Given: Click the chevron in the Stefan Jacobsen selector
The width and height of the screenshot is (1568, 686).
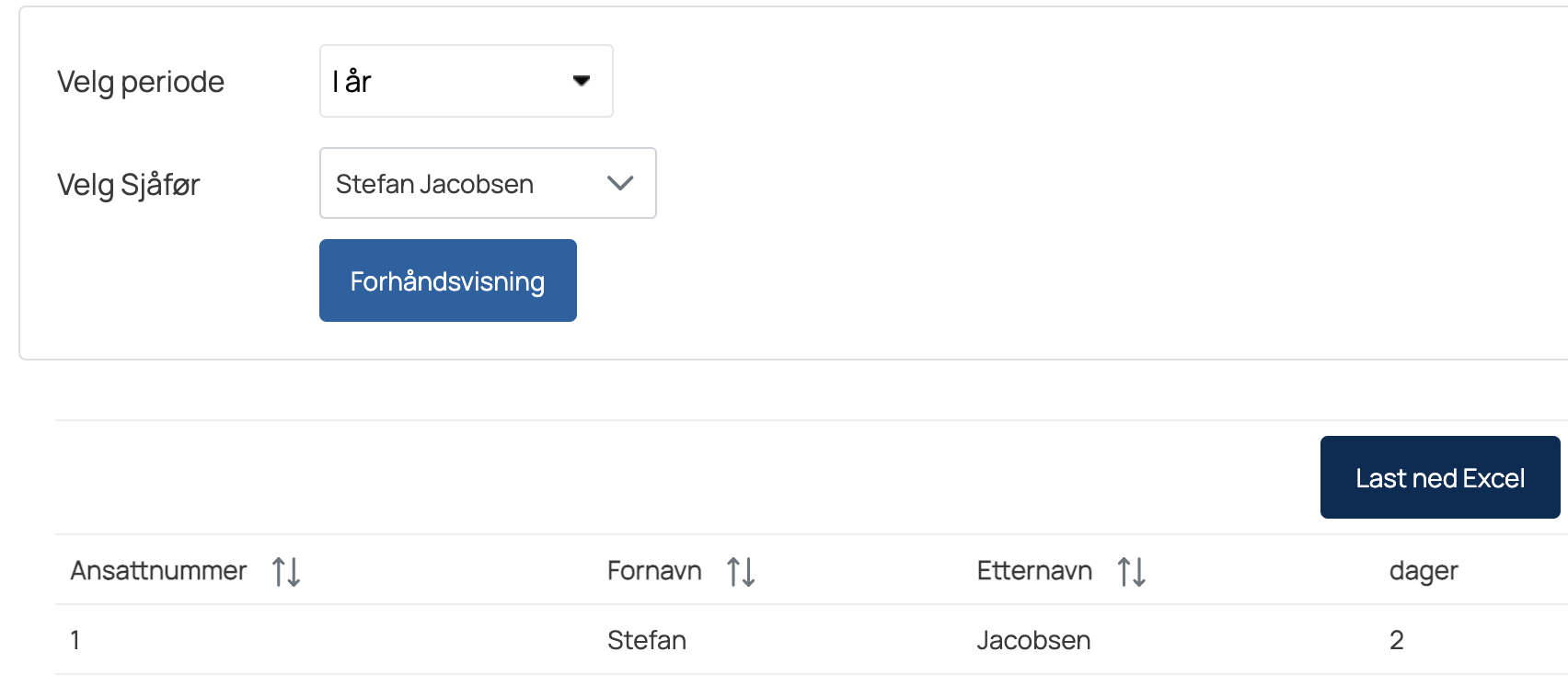Looking at the screenshot, I should coord(621,183).
